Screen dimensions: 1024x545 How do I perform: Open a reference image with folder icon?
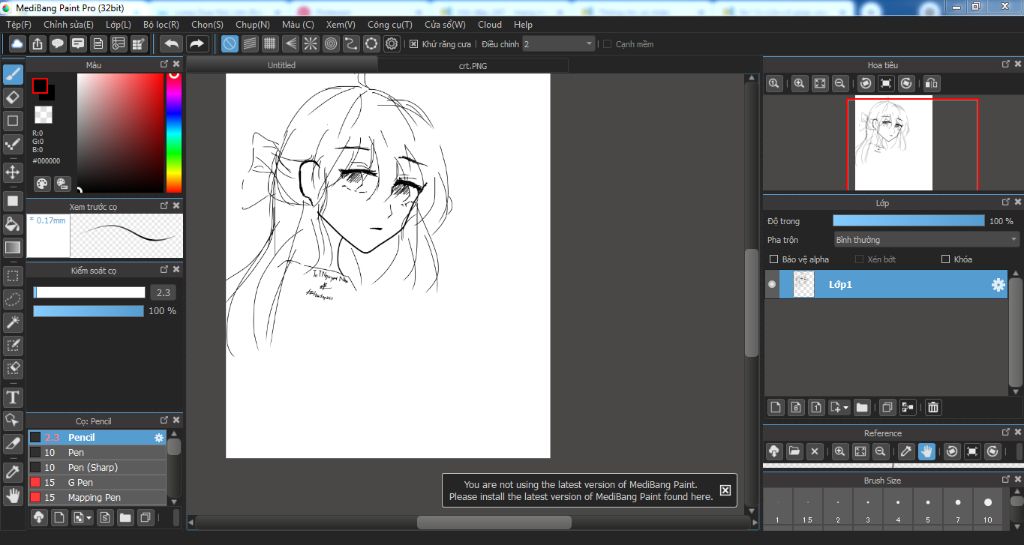(794, 451)
